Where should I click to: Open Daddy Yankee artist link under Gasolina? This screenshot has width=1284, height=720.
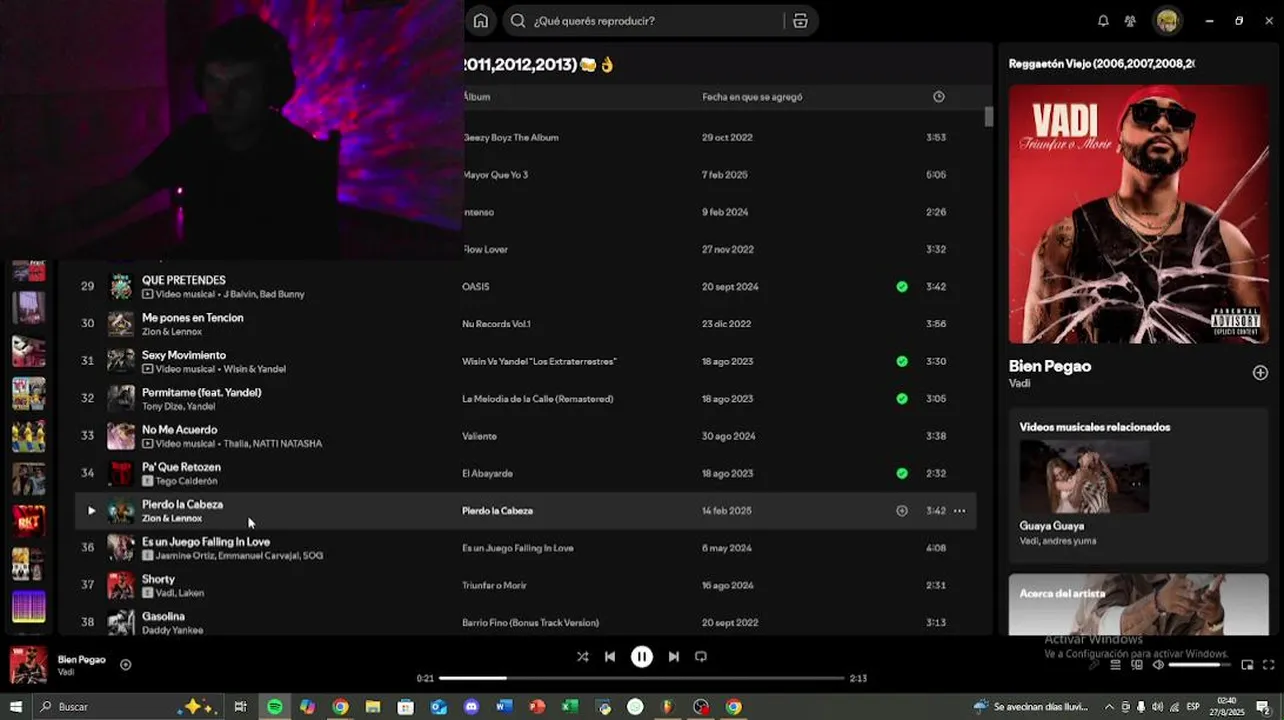click(x=172, y=630)
